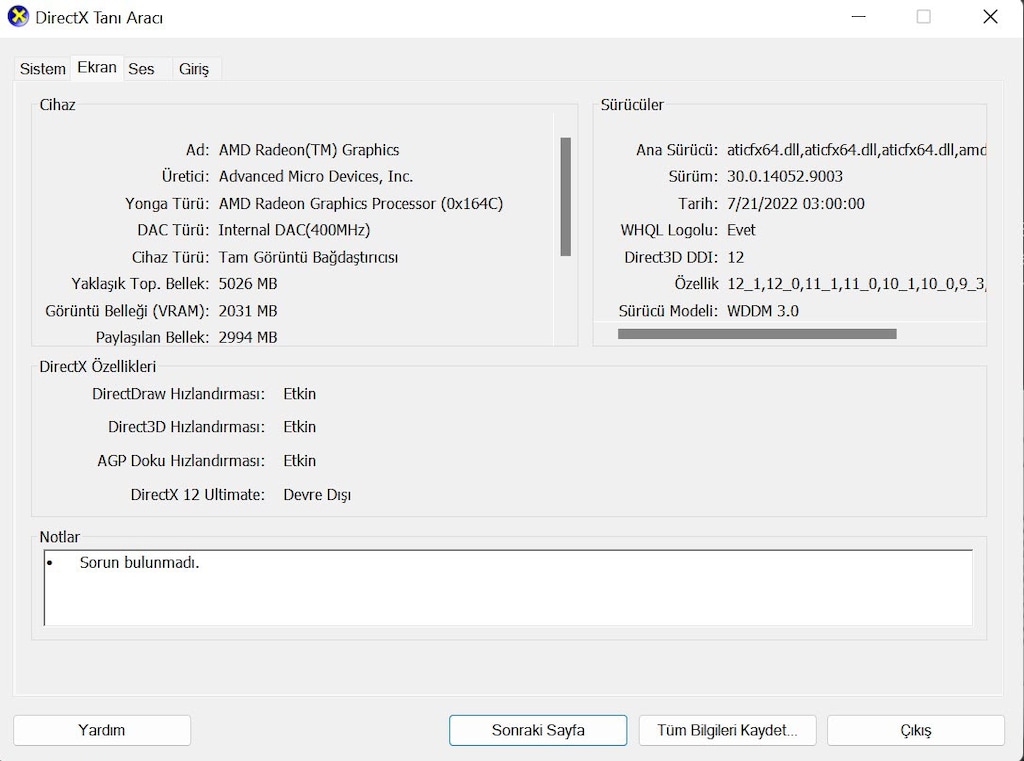This screenshot has width=1024, height=761.
Task: Minimize the DirectX Tanı Aracı window
Action: [x=859, y=17]
